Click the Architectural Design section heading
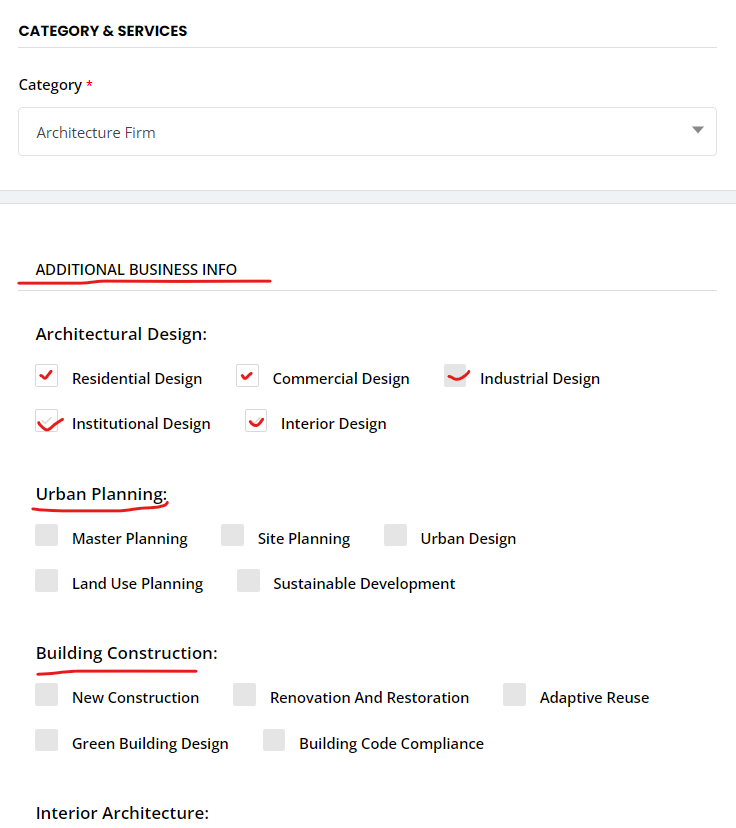The height and width of the screenshot is (828, 736). (x=121, y=334)
